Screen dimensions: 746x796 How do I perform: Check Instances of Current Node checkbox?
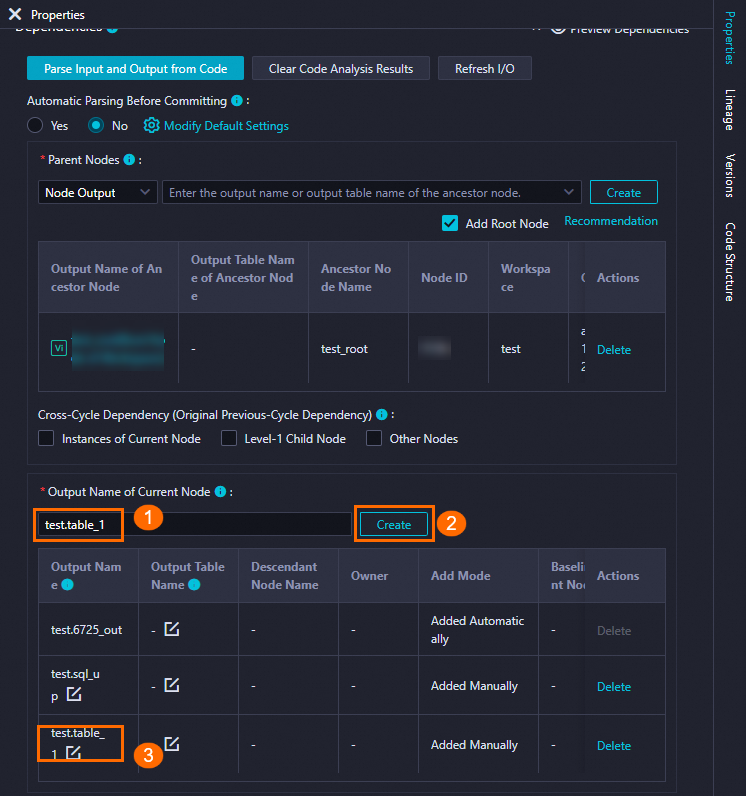point(46,438)
